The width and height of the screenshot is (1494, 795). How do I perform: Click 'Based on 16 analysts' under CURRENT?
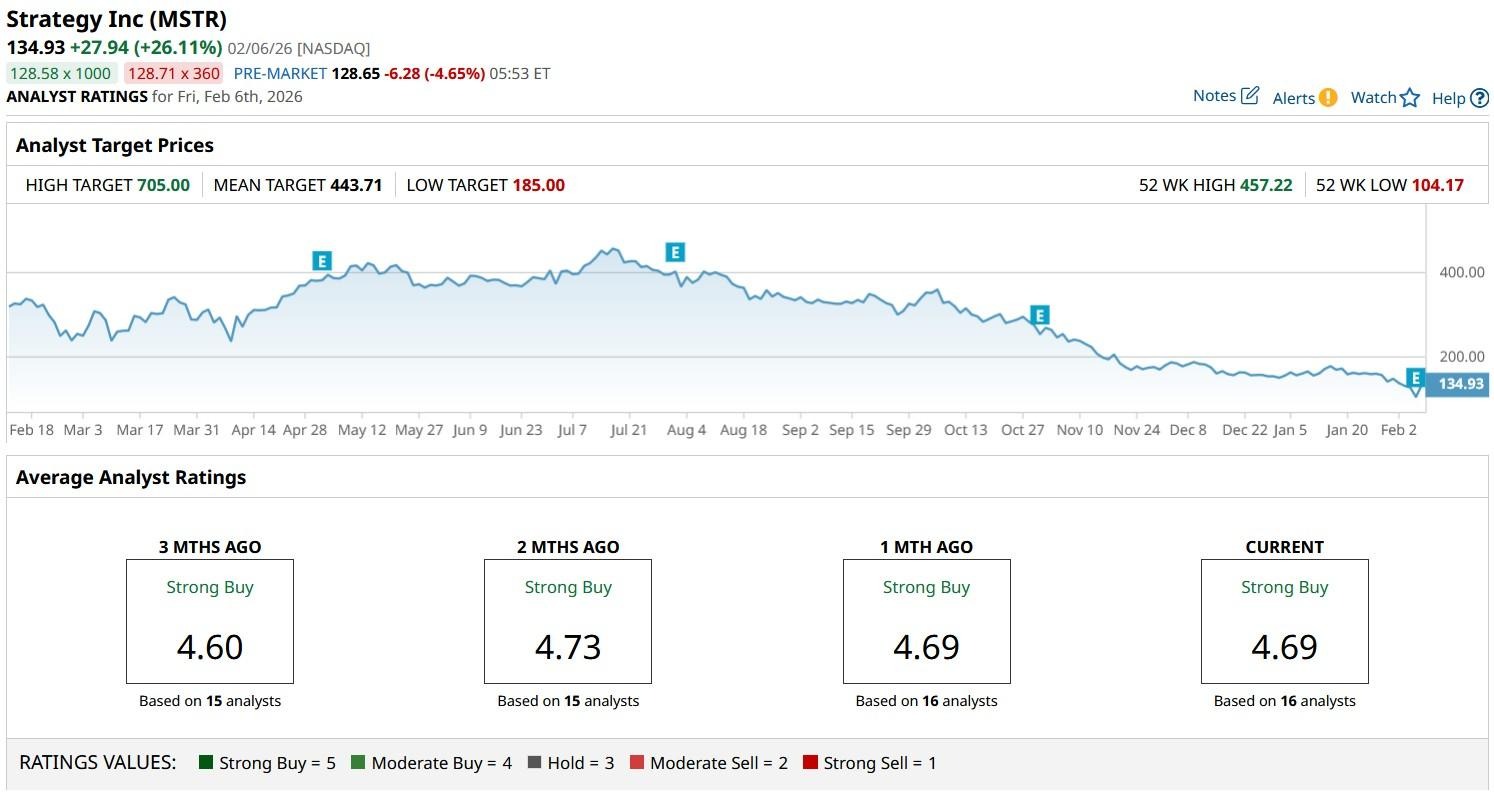(x=1285, y=701)
